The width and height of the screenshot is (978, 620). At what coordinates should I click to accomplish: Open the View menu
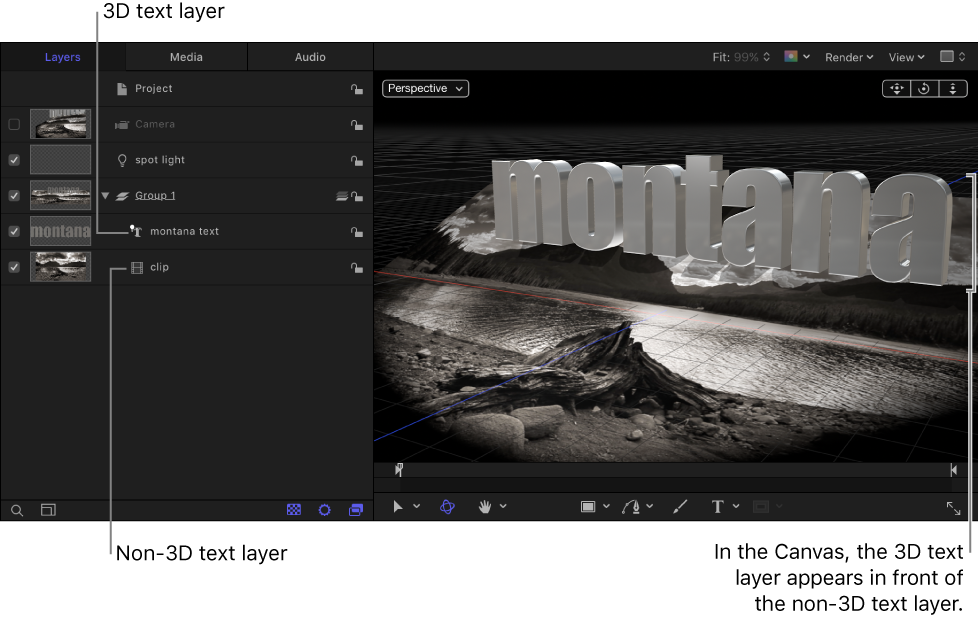coord(905,57)
